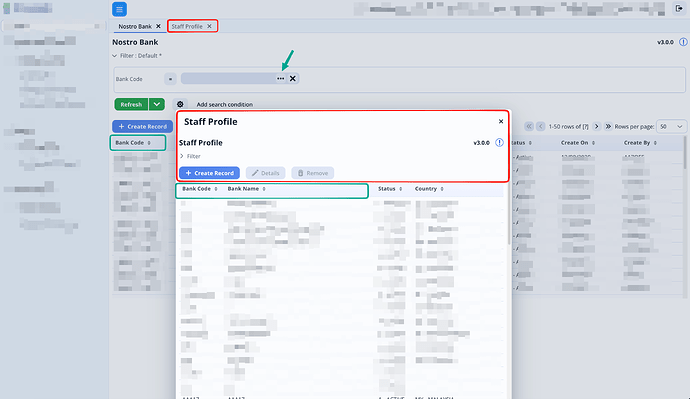690x399 pixels.
Task: Open the hamburger menu icon
Action: tap(119, 9)
